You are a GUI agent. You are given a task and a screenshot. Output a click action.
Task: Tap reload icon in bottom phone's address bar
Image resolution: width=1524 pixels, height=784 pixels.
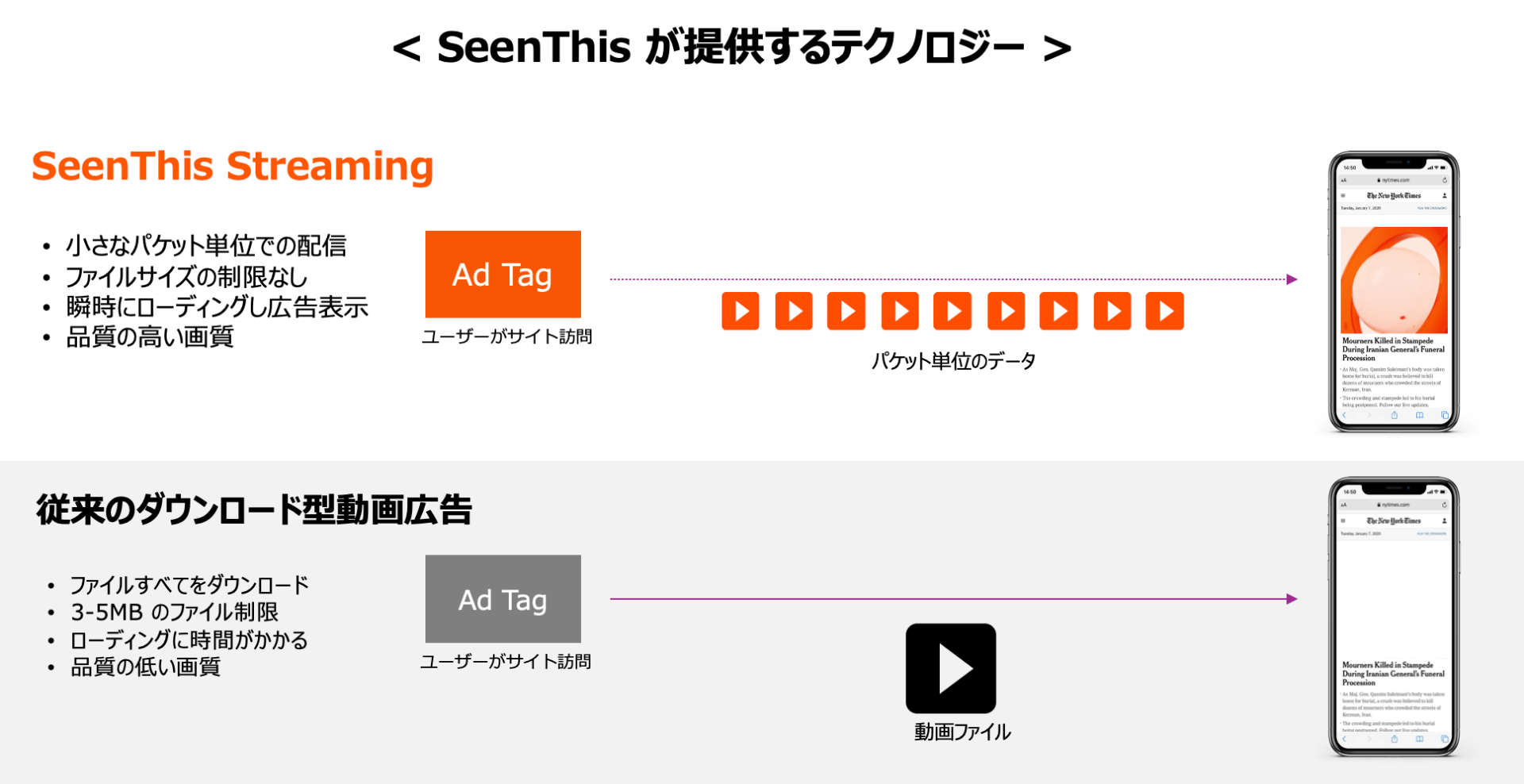point(1445,505)
